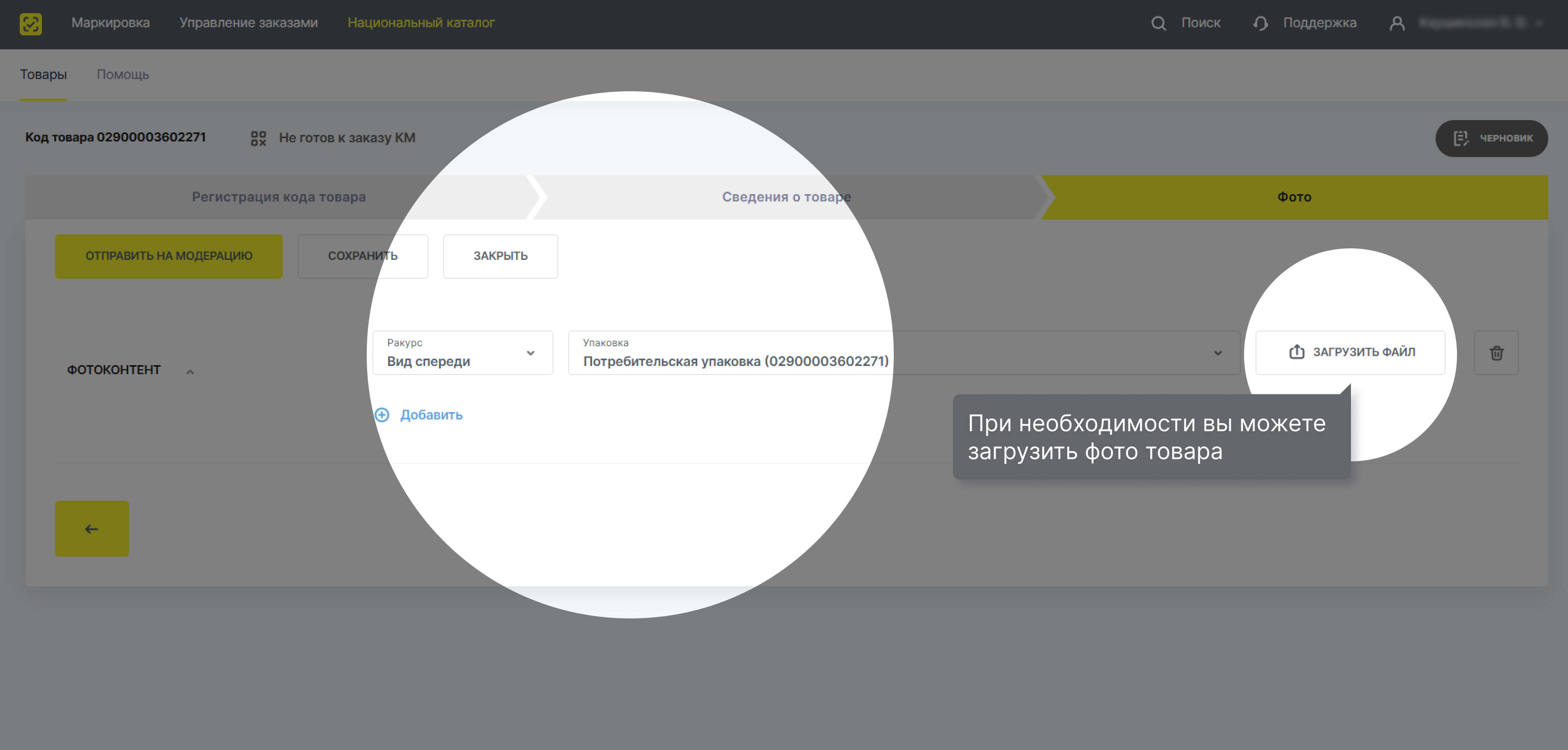The image size is (1568, 750).
Task: Click the plus circle icon near Добавить
Action: pos(382,415)
